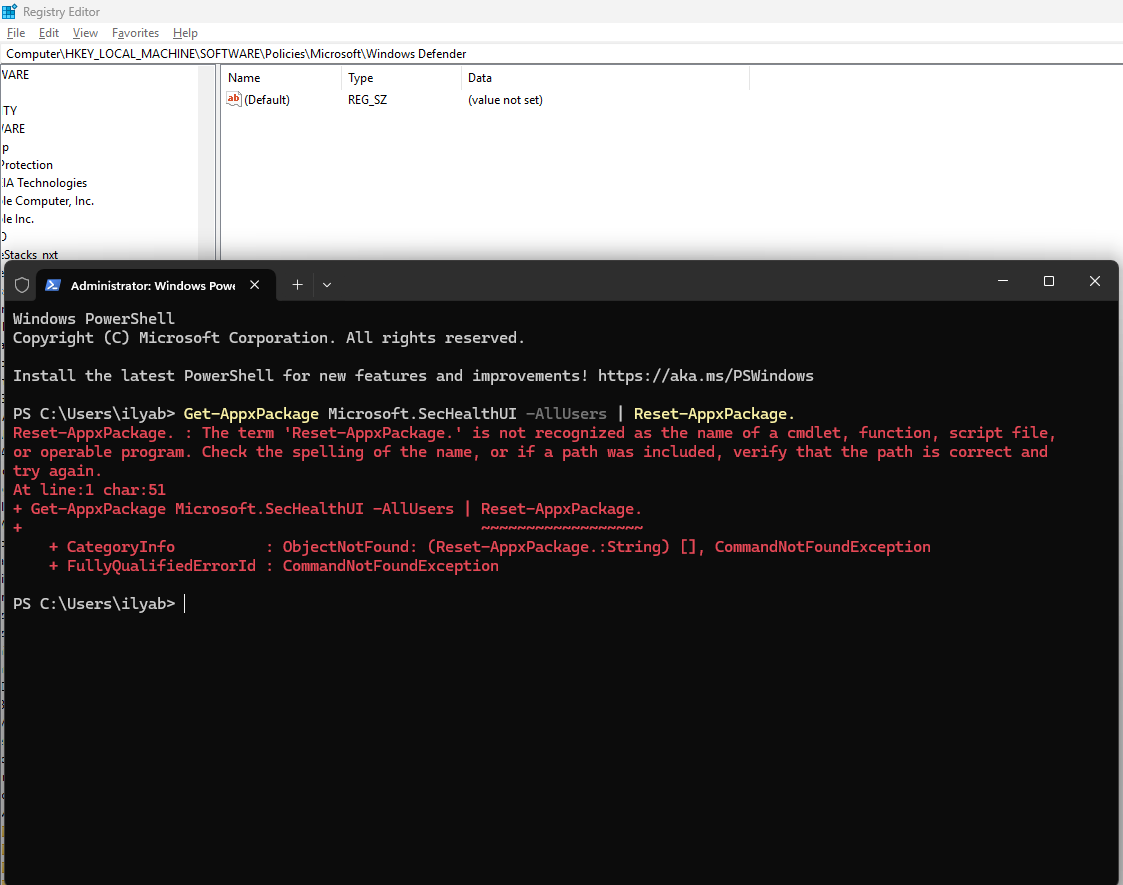
Task: Open the Help menu
Action: 185,33
